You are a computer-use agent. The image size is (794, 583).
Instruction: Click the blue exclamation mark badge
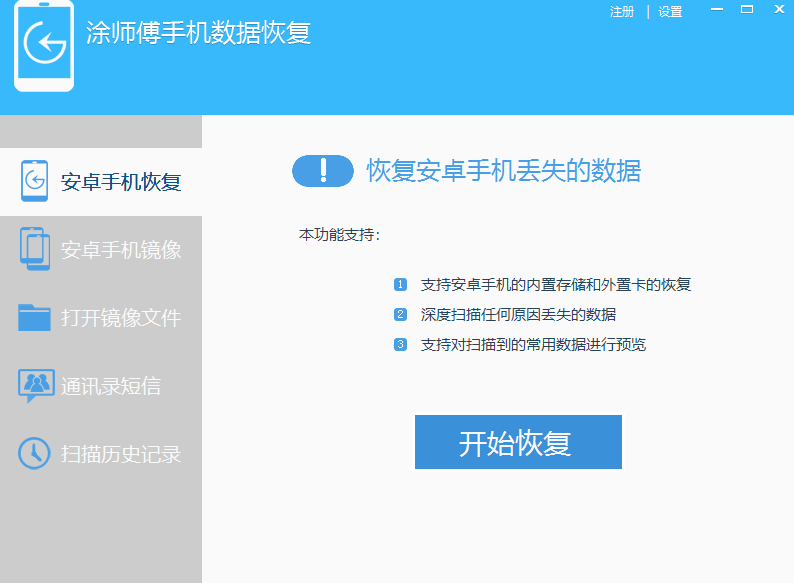coord(323,171)
